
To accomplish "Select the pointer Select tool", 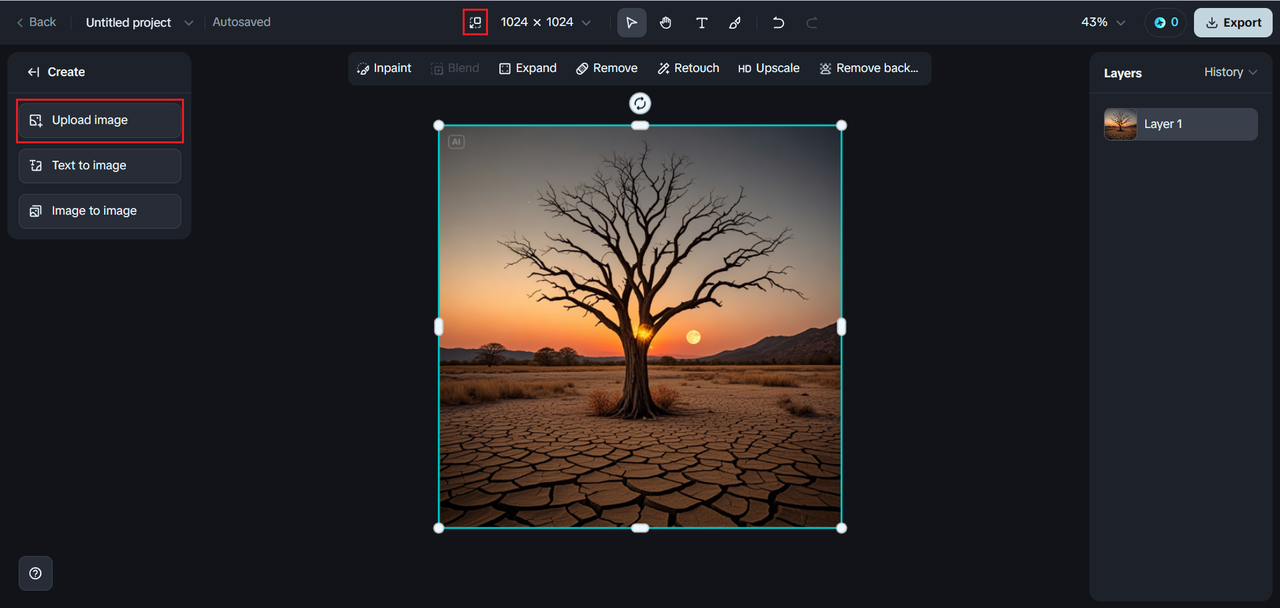I will [632, 22].
